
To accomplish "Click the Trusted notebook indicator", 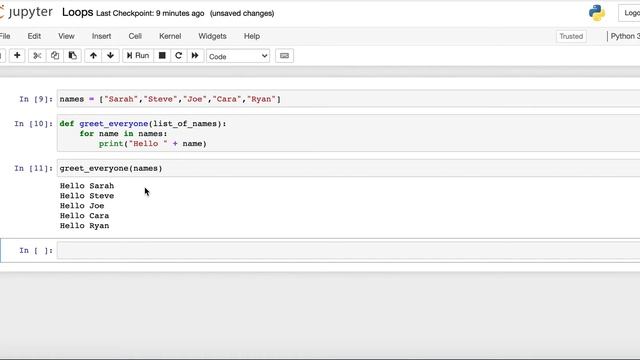I will click(x=571, y=36).
